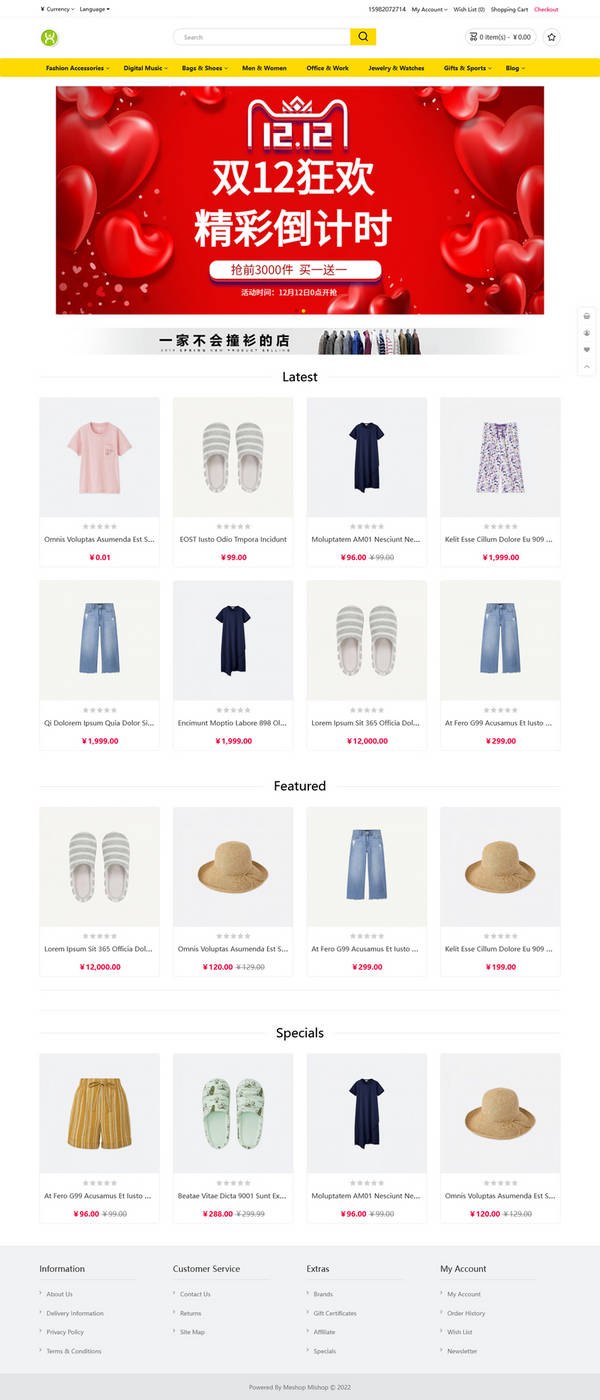600x1400 pixels.
Task: Open the Language dropdown
Action: 94,9
